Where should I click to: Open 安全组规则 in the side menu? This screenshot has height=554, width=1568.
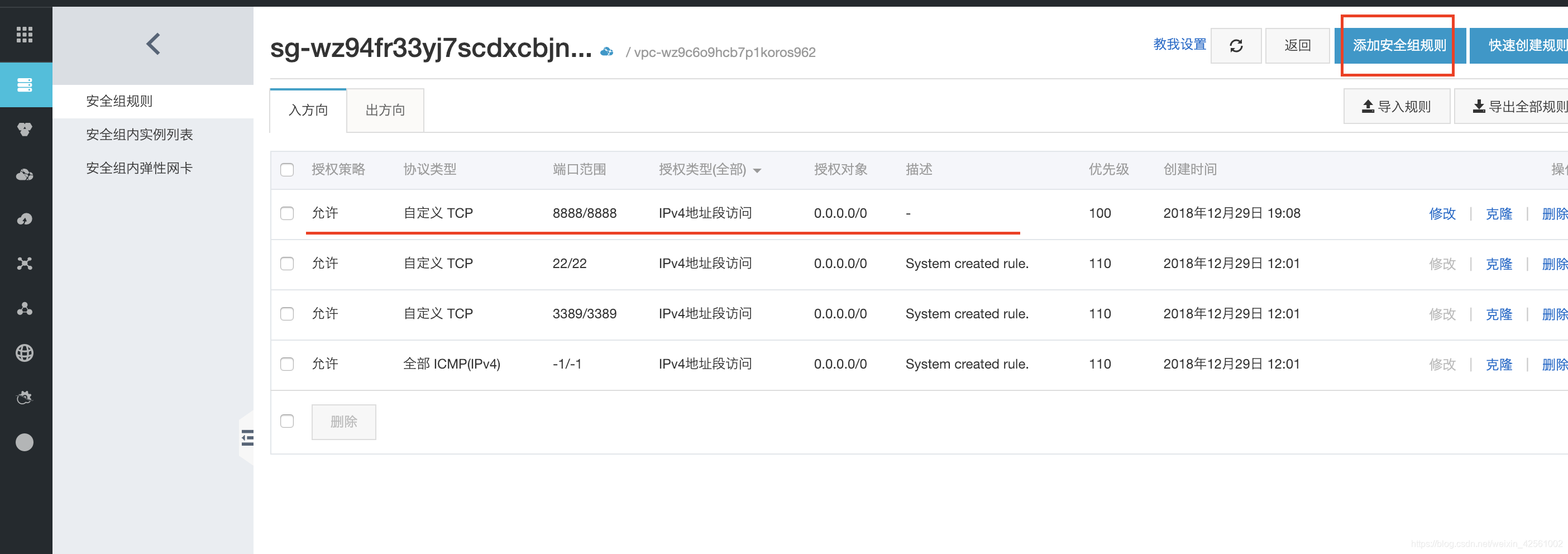[119, 101]
